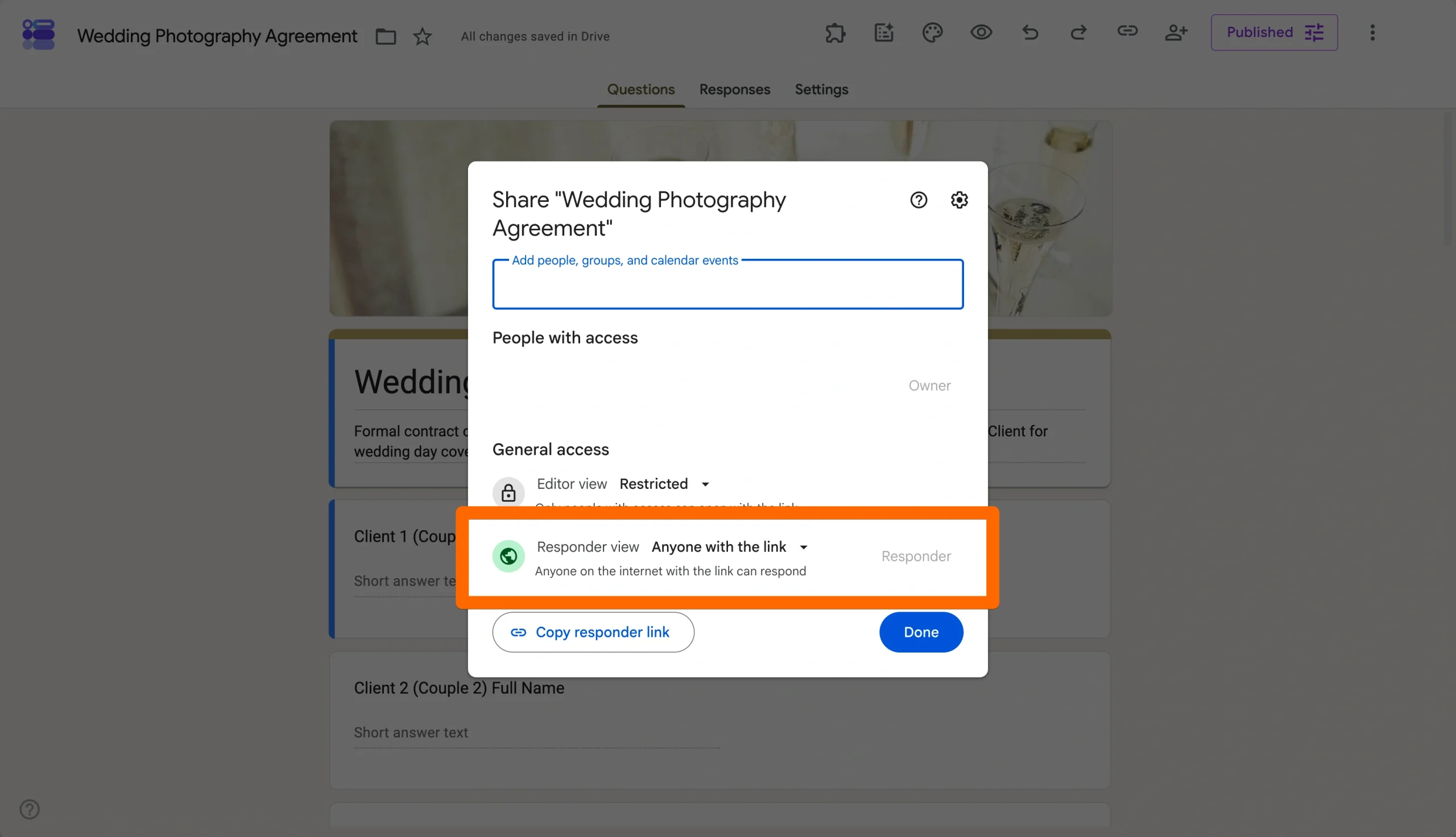The width and height of the screenshot is (1456, 837).
Task: Expand the Anyone with the link dropdown
Action: click(730, 547)
